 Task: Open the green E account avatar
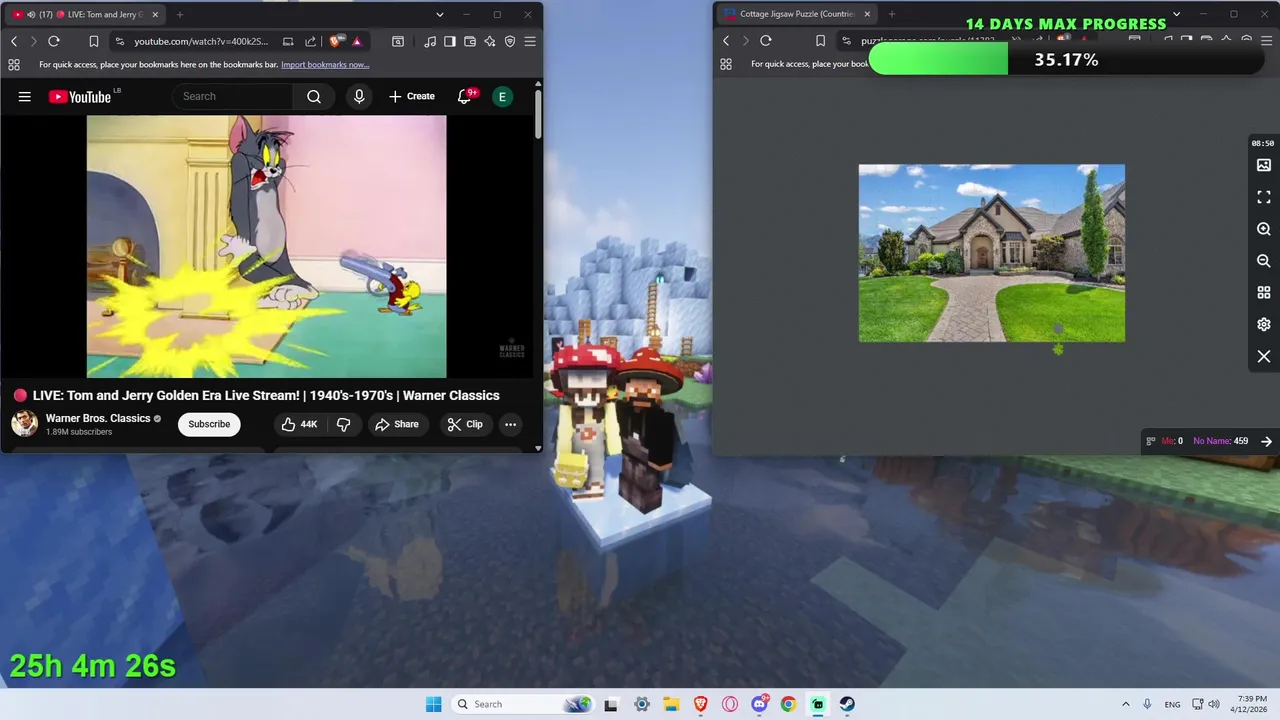coord(503,97)
